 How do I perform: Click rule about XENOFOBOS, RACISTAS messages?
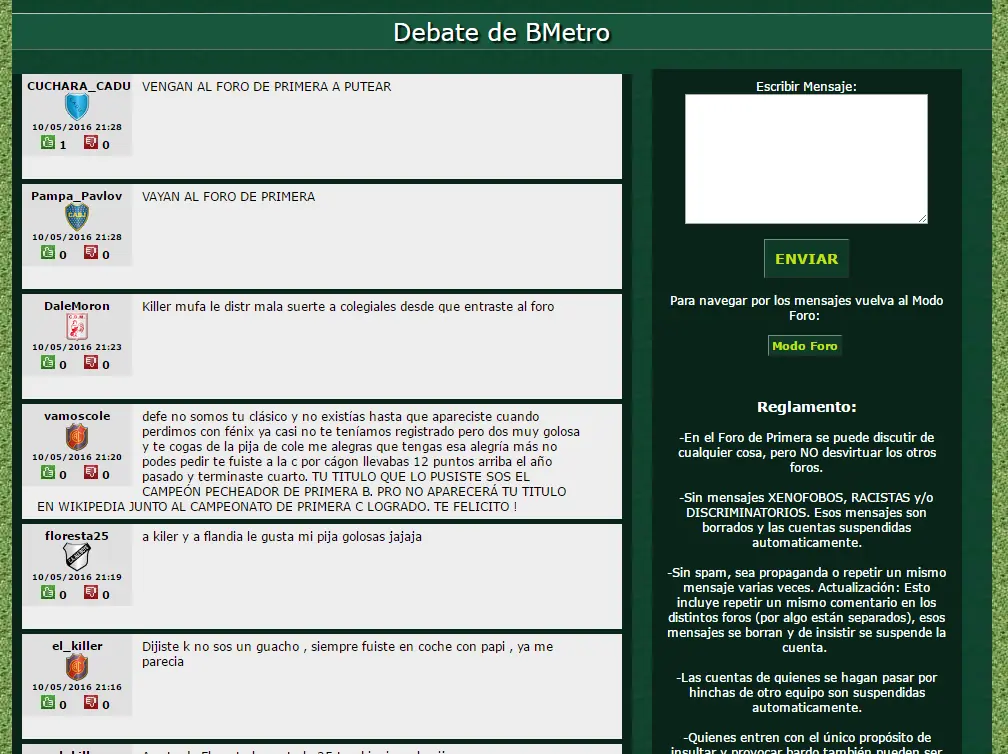point(806,520)
